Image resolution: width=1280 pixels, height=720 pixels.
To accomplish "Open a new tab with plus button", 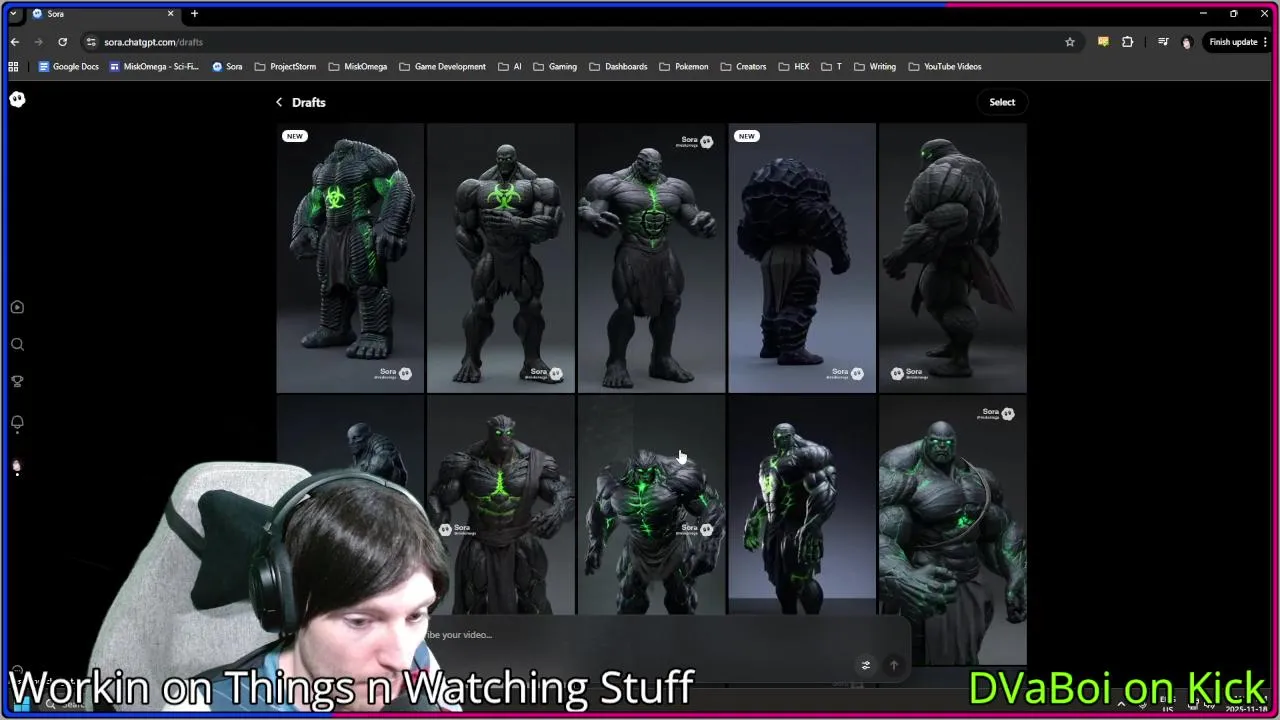I will pyautogui.click(x=195, y=14).
